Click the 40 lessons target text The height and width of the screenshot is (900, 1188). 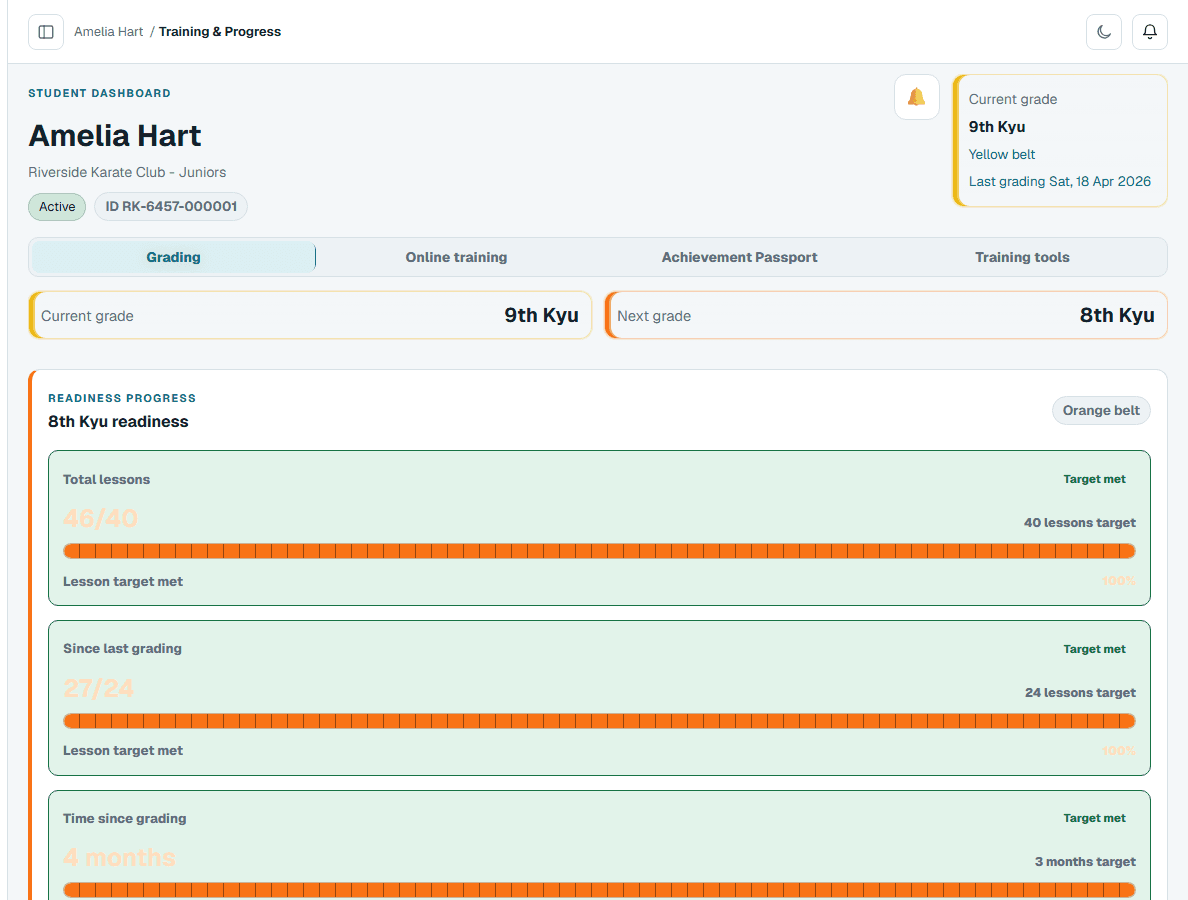click(1080, 523)
